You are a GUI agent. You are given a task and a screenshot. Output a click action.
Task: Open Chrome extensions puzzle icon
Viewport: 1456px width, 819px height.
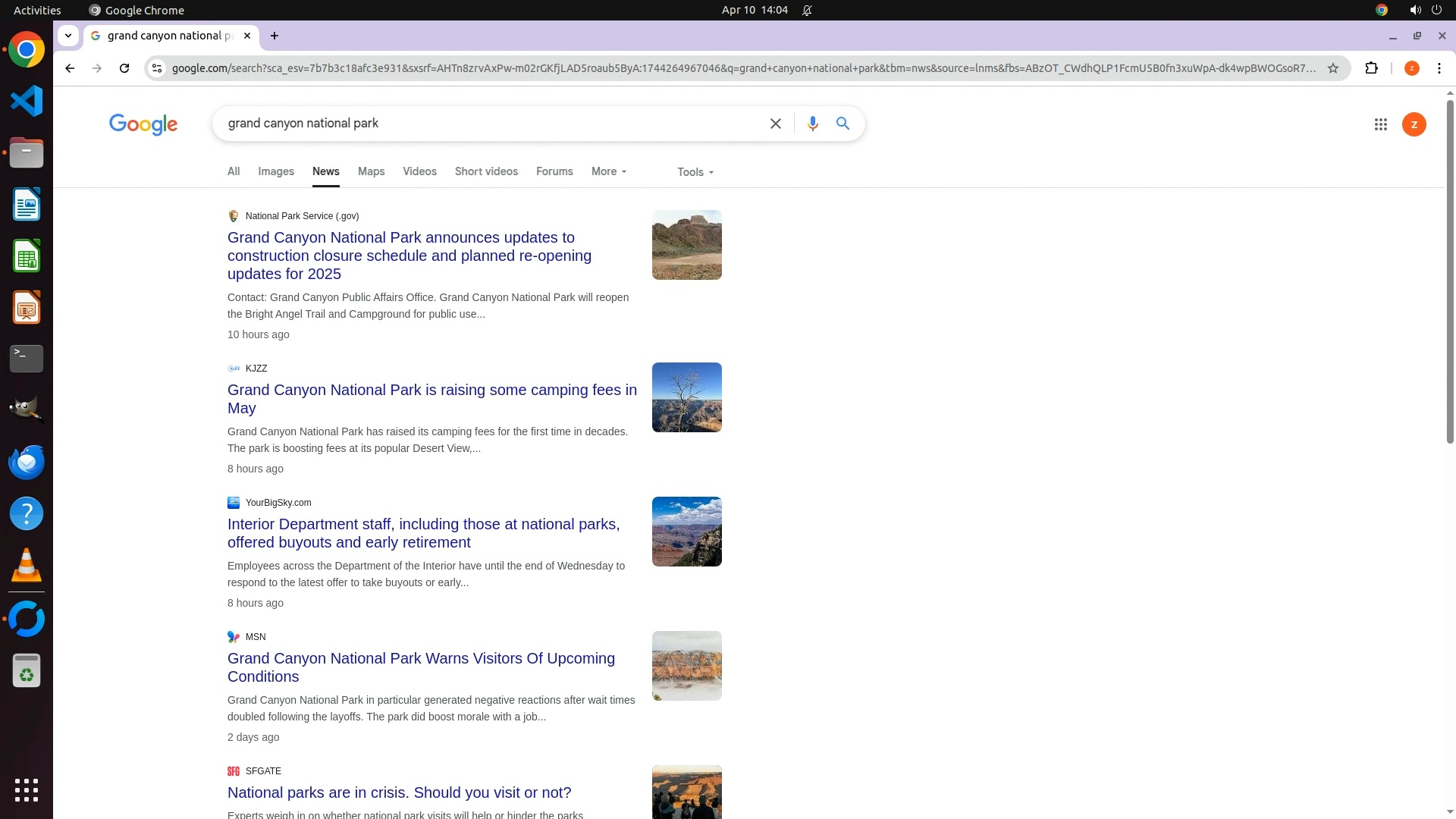1371,68
